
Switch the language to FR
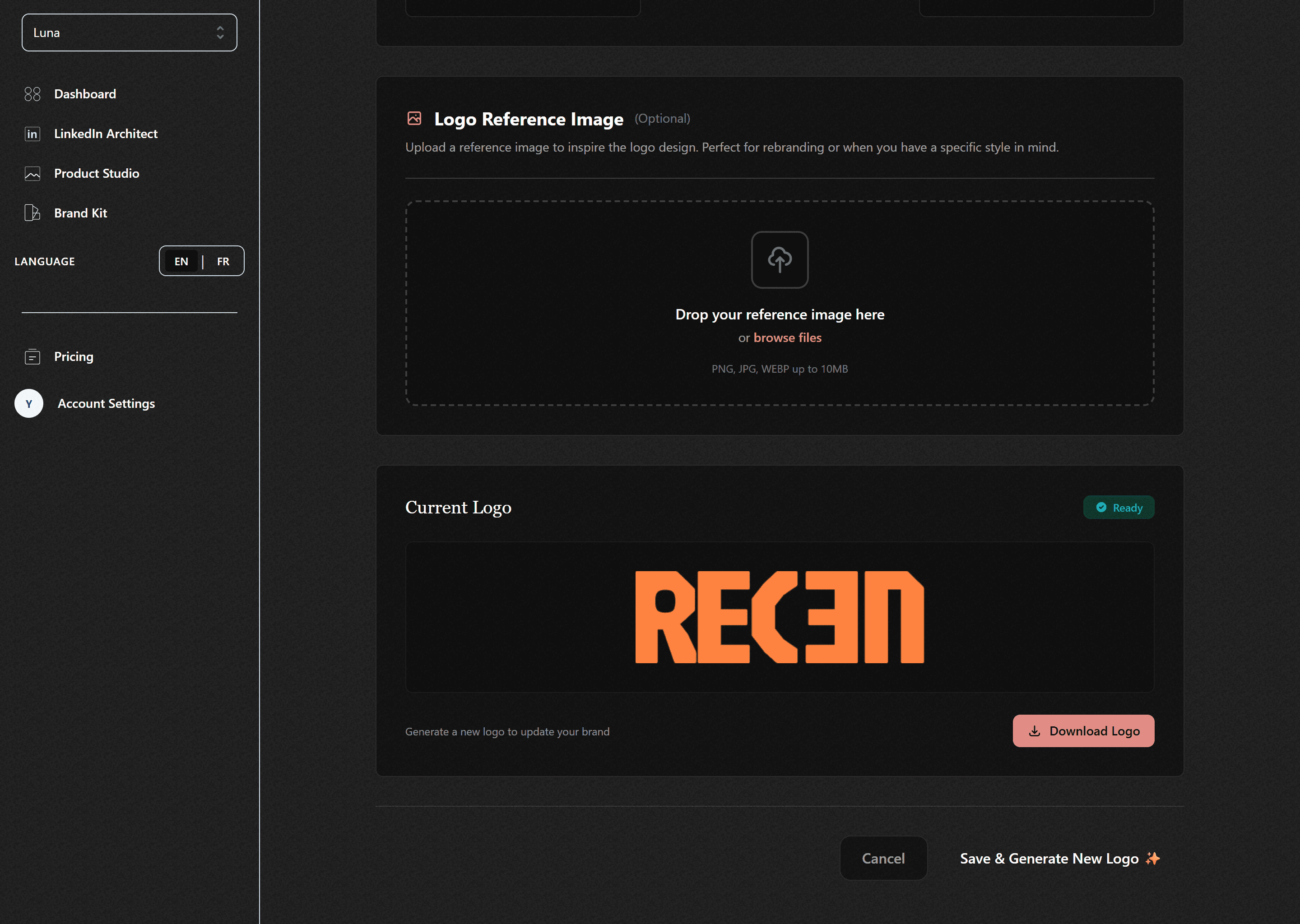pyautogui.click(x=223, y=261)
